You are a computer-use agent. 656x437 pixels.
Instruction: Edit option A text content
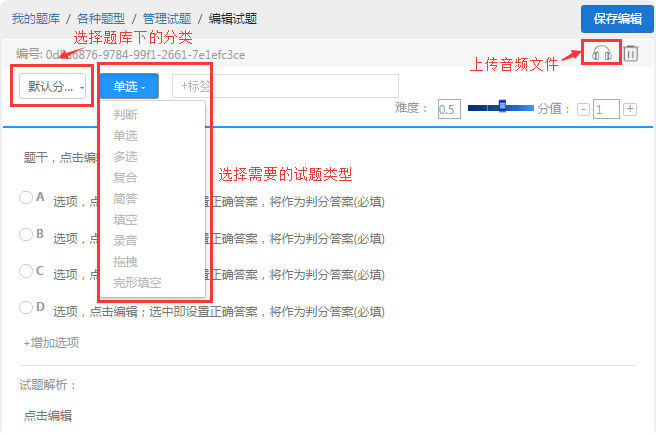coord(219,202)
